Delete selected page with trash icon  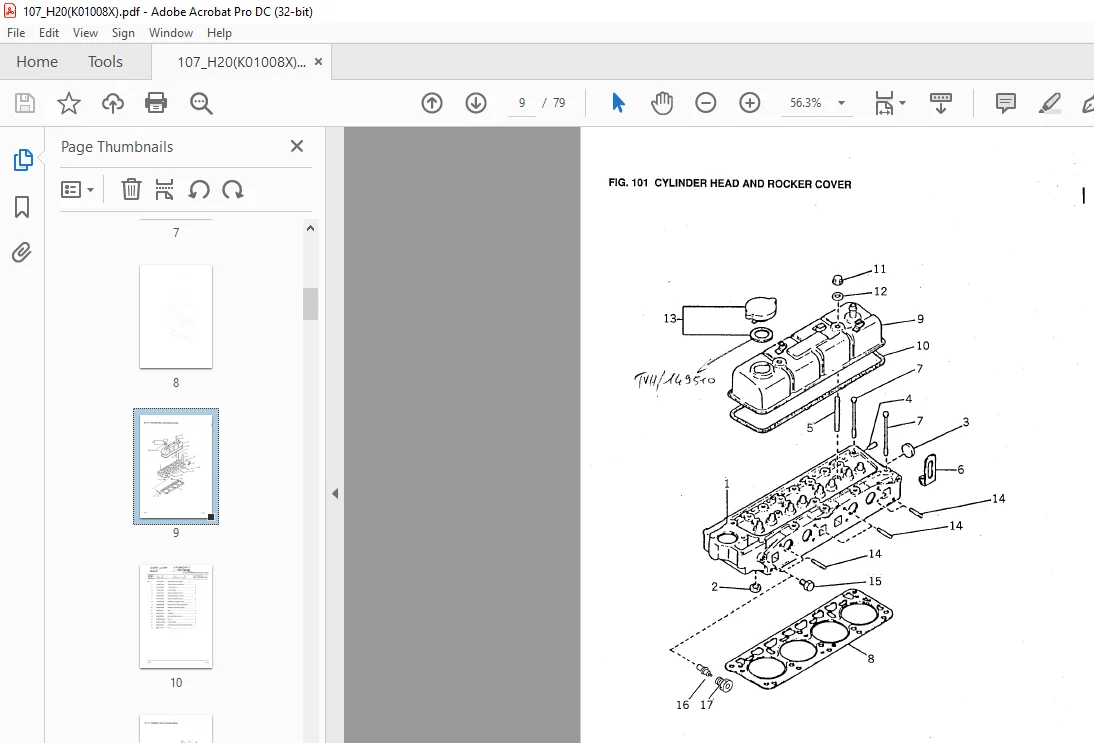click(x=131, y=189)
